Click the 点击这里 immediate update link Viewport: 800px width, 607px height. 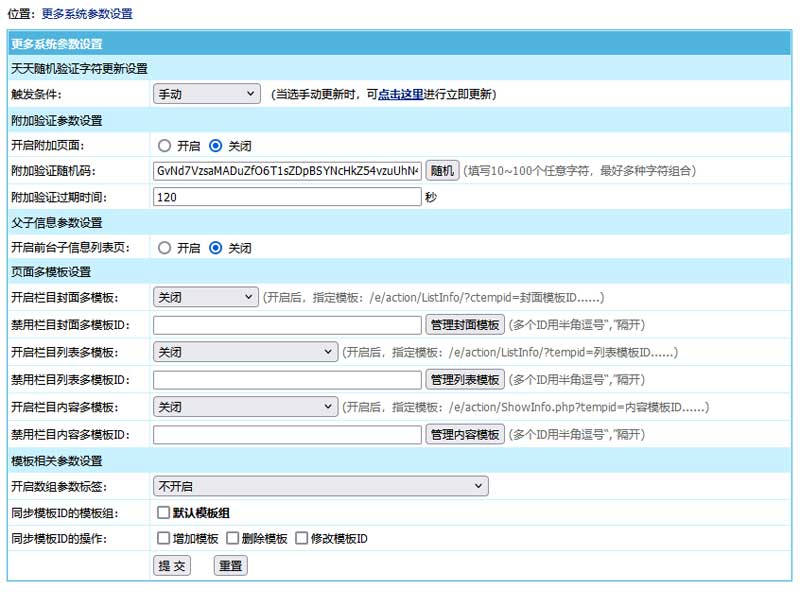(404, 94)
